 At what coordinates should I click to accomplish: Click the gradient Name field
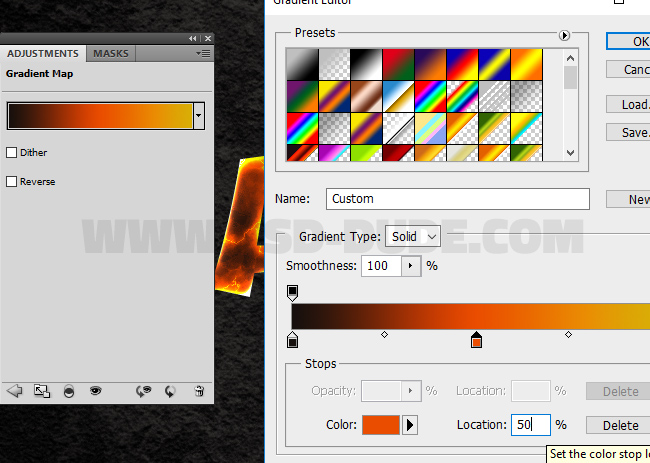tap(458, 199)
